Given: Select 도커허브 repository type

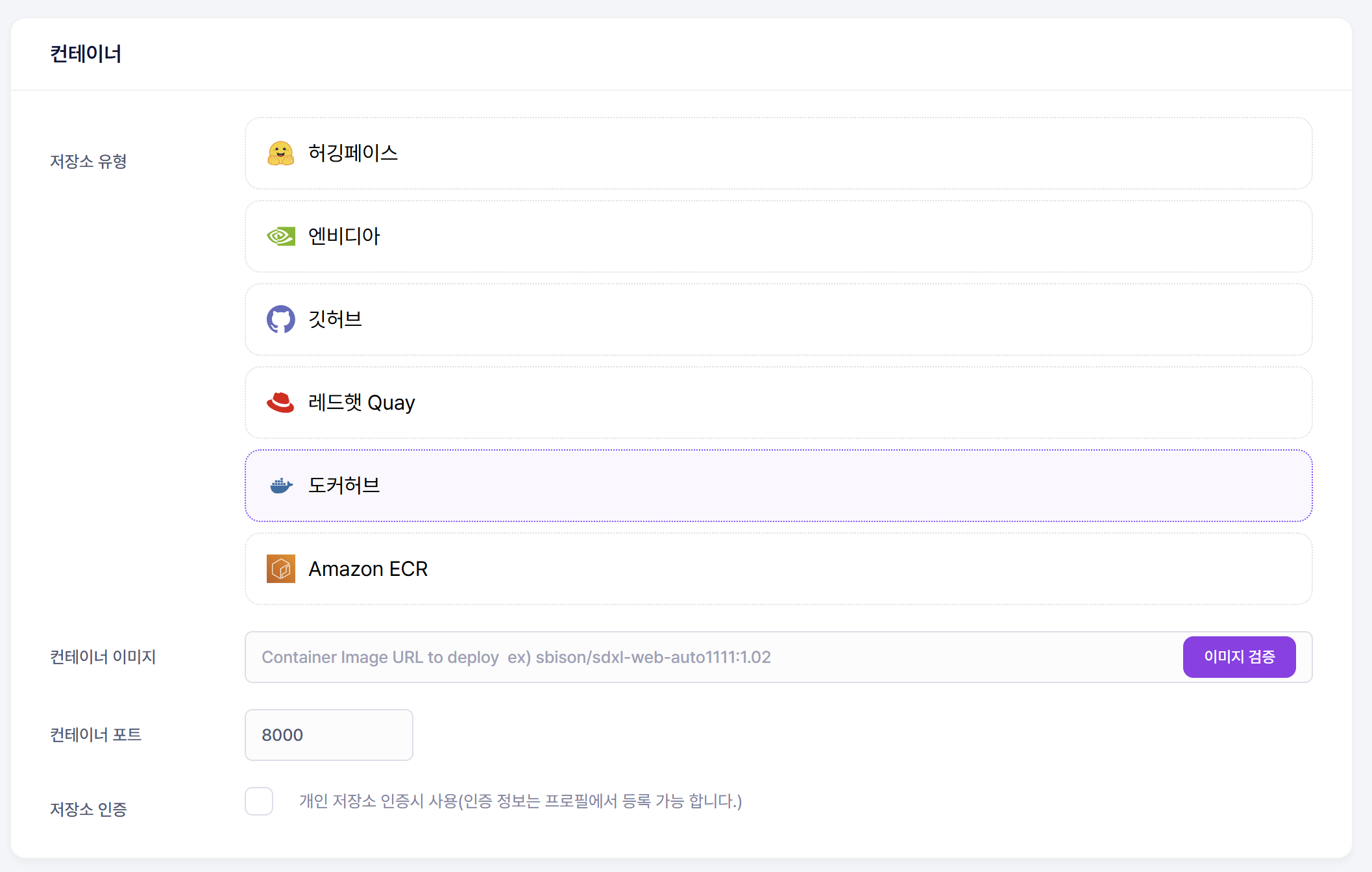Looking at the screenshot, I should (778, 486).
